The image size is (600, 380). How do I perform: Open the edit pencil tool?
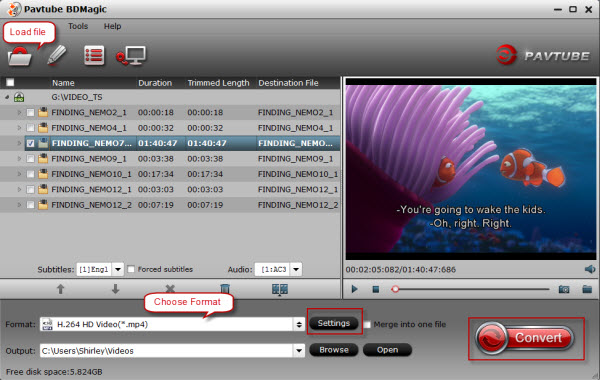57,55
